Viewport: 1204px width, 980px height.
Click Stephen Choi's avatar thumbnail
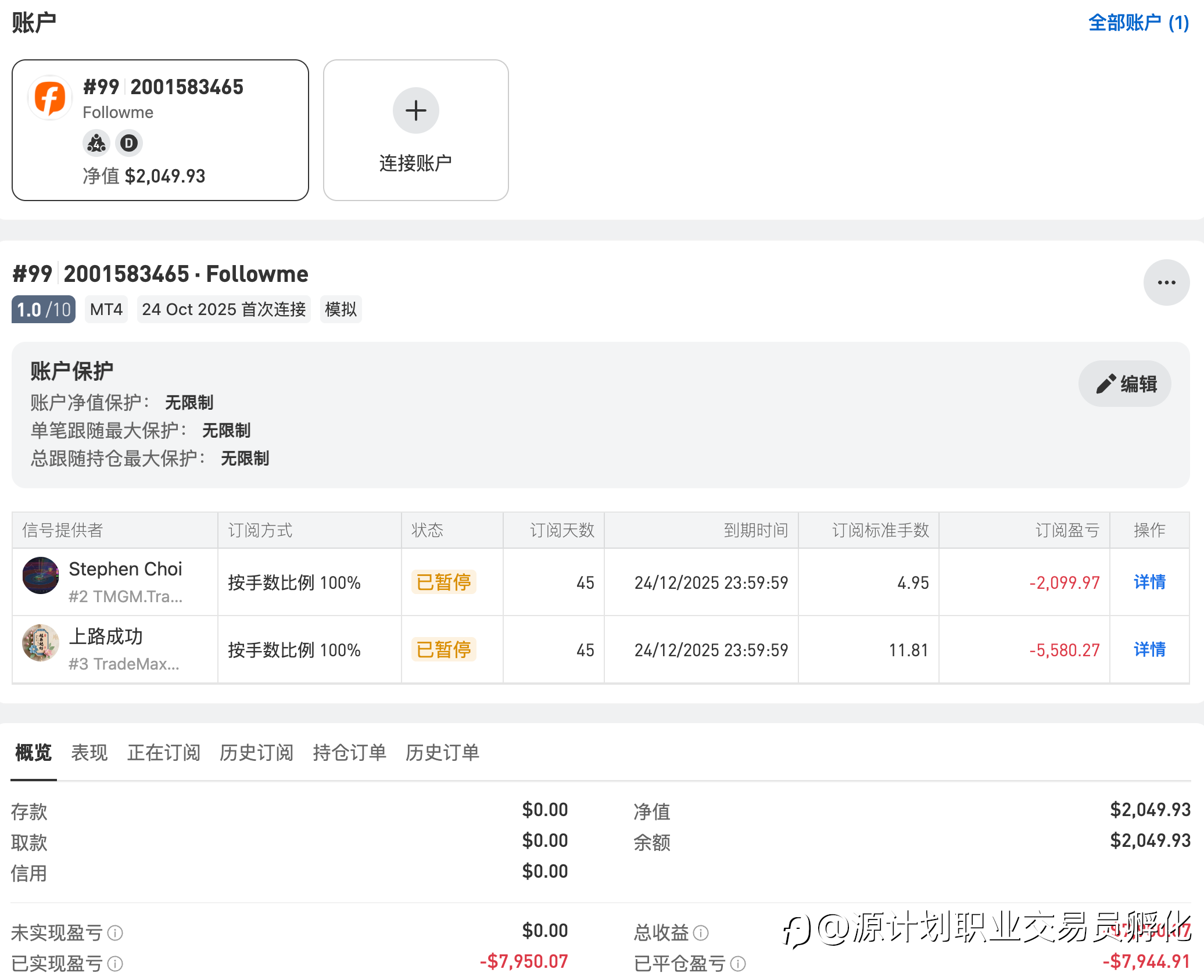(41, 575)
